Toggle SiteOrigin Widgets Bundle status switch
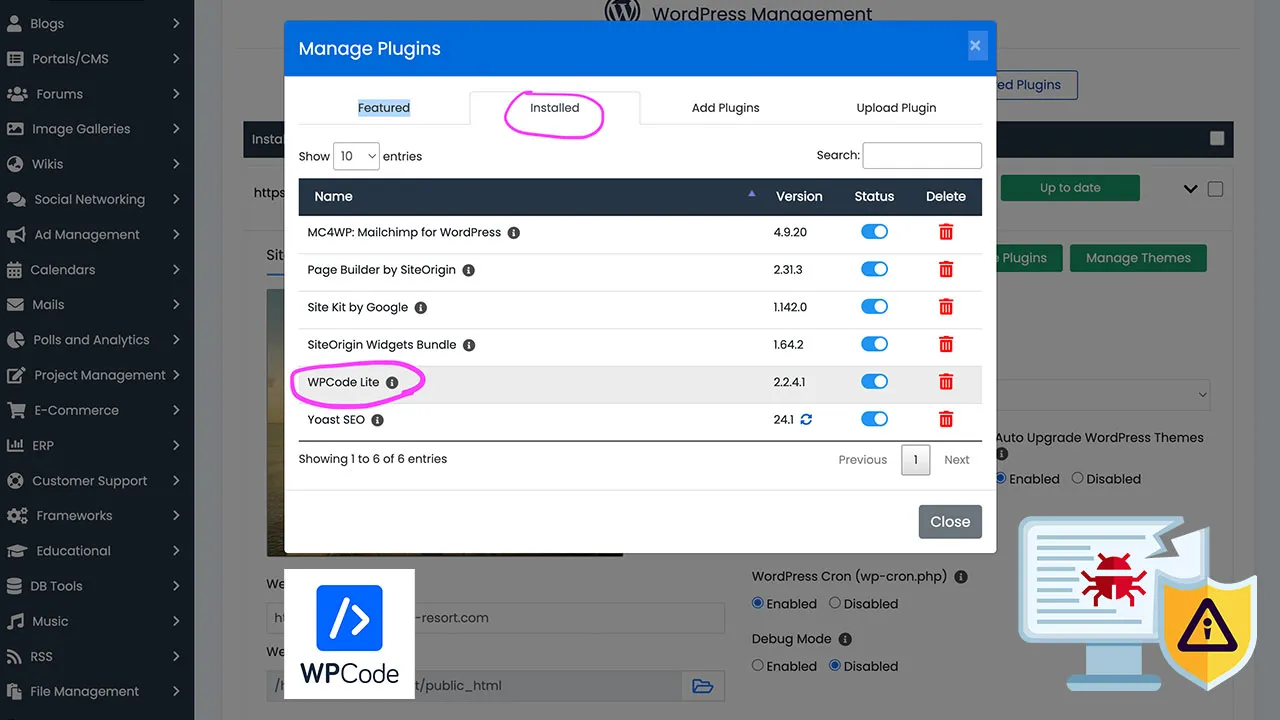The width and height of the screenshot is (1280, 720). [x=874, y=344]
